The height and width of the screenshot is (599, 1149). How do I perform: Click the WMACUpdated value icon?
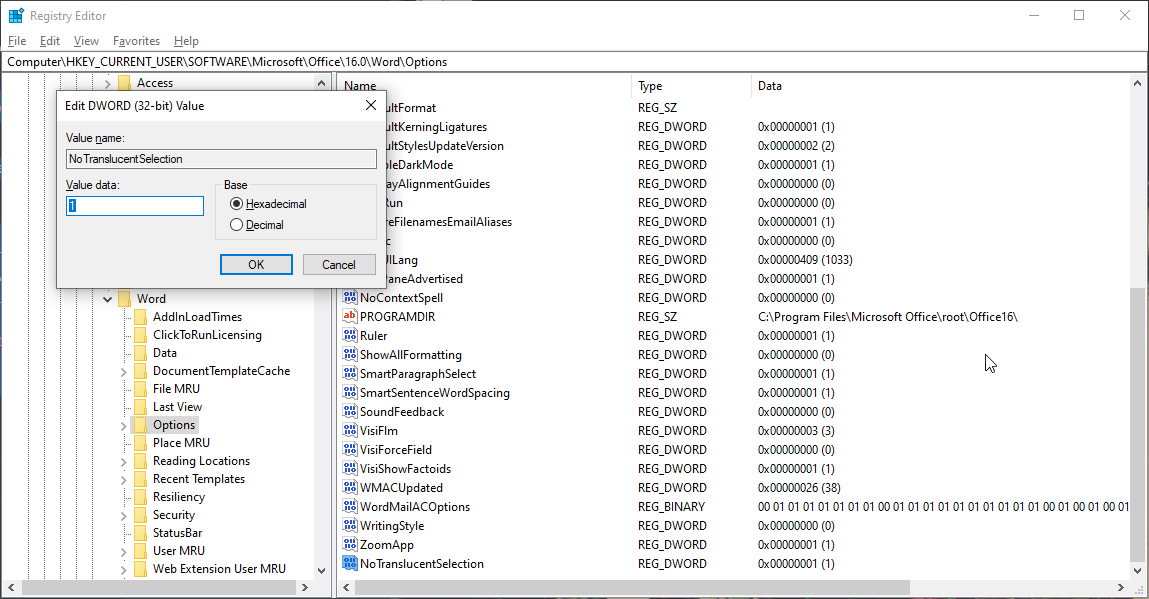(x=350, y=488)
